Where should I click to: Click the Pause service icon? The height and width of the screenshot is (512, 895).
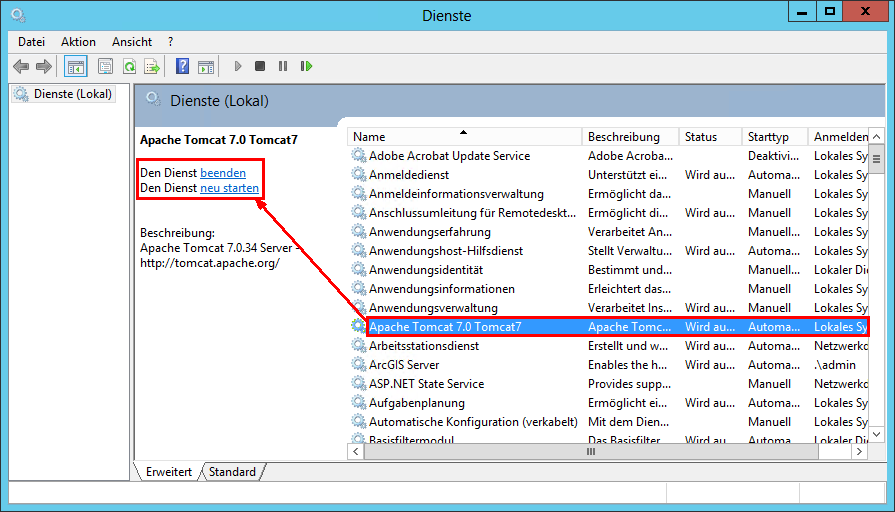click(283, 66)
